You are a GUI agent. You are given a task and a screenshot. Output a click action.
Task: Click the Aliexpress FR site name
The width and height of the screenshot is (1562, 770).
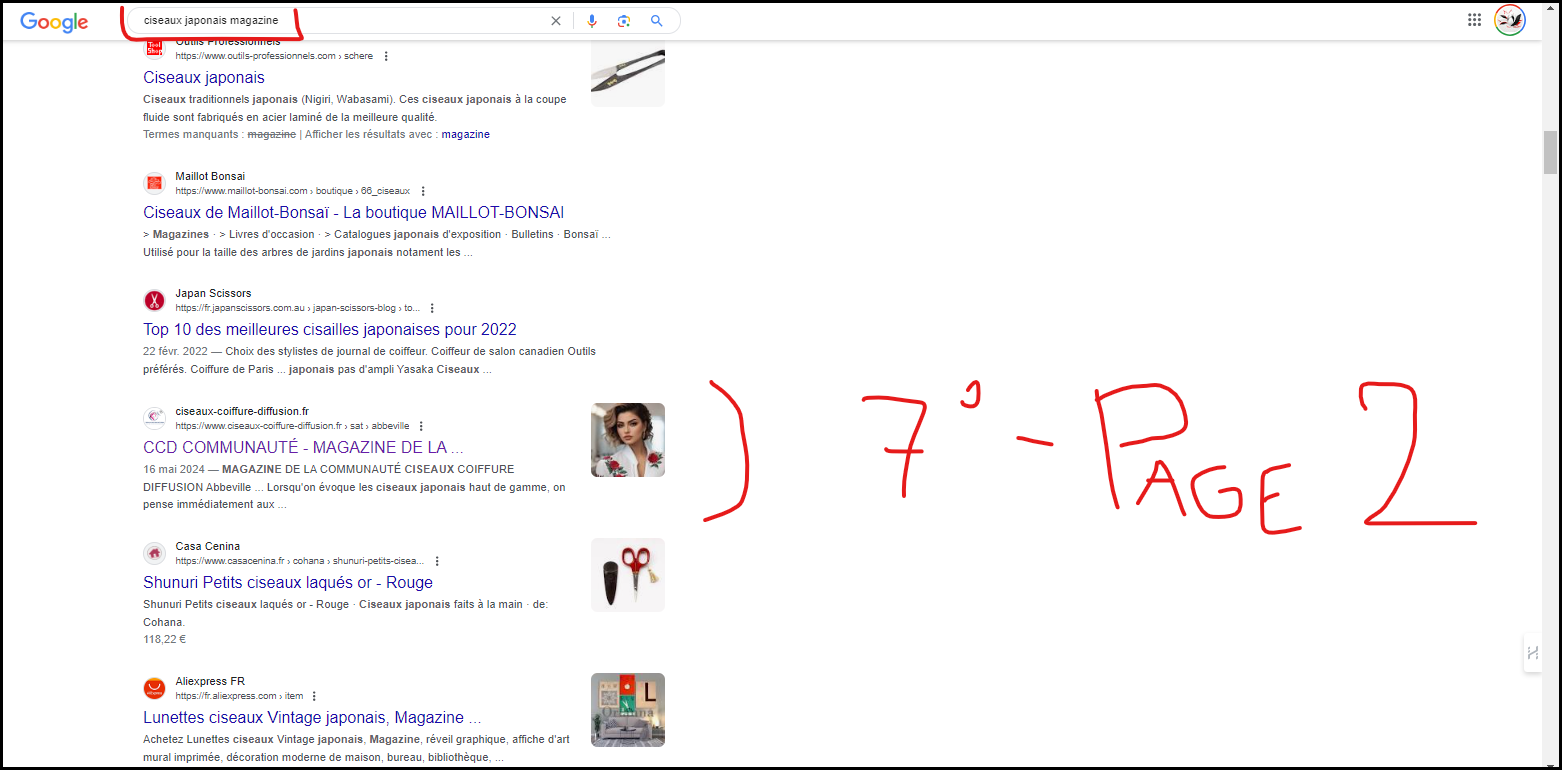(210, 681)
